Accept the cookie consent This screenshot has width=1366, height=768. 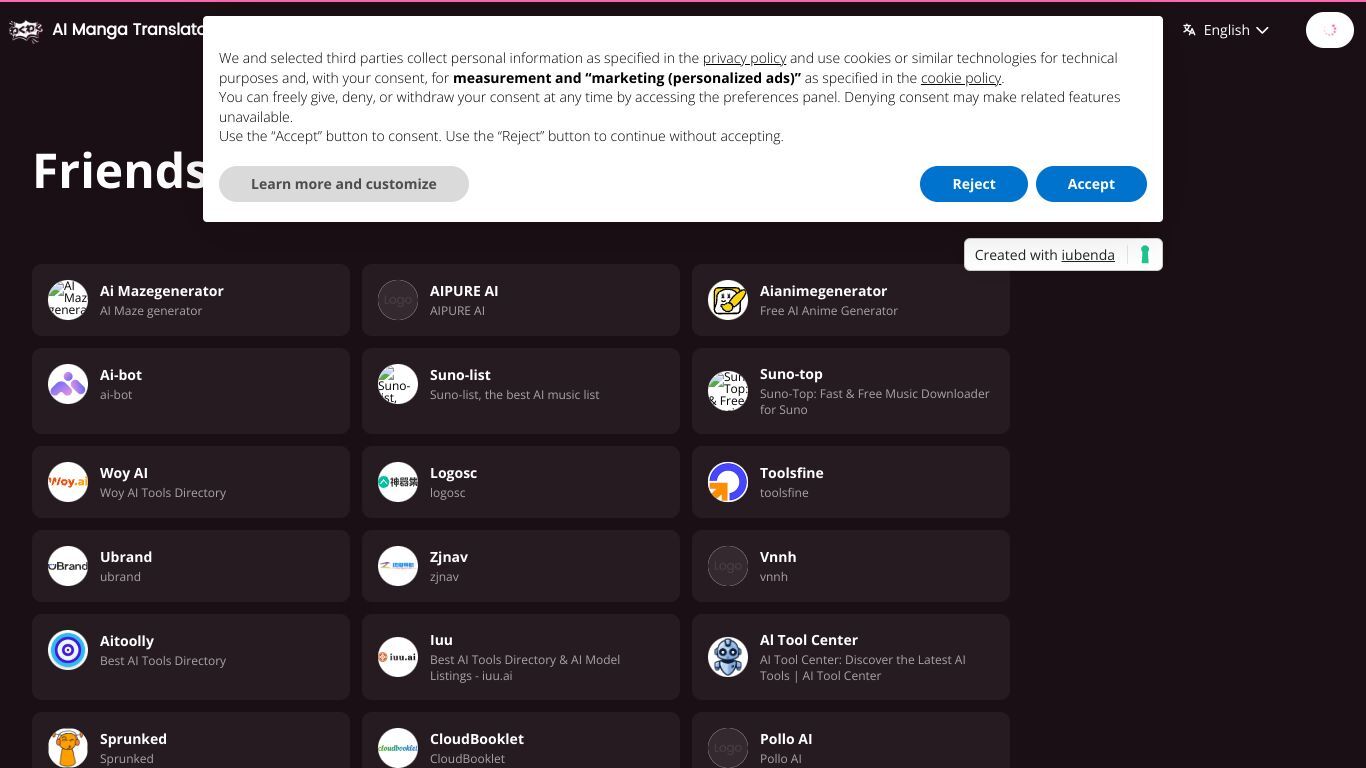(x=1091, y=184)
